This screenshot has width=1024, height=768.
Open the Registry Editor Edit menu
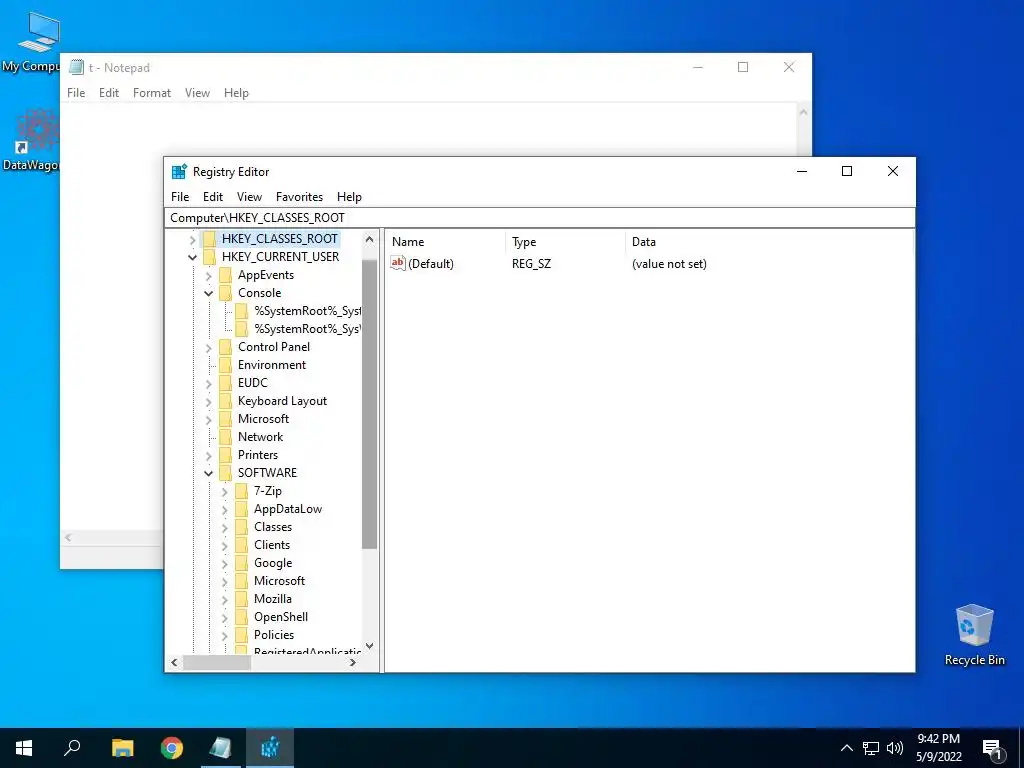pyautogui.click(x=213, y=197)
